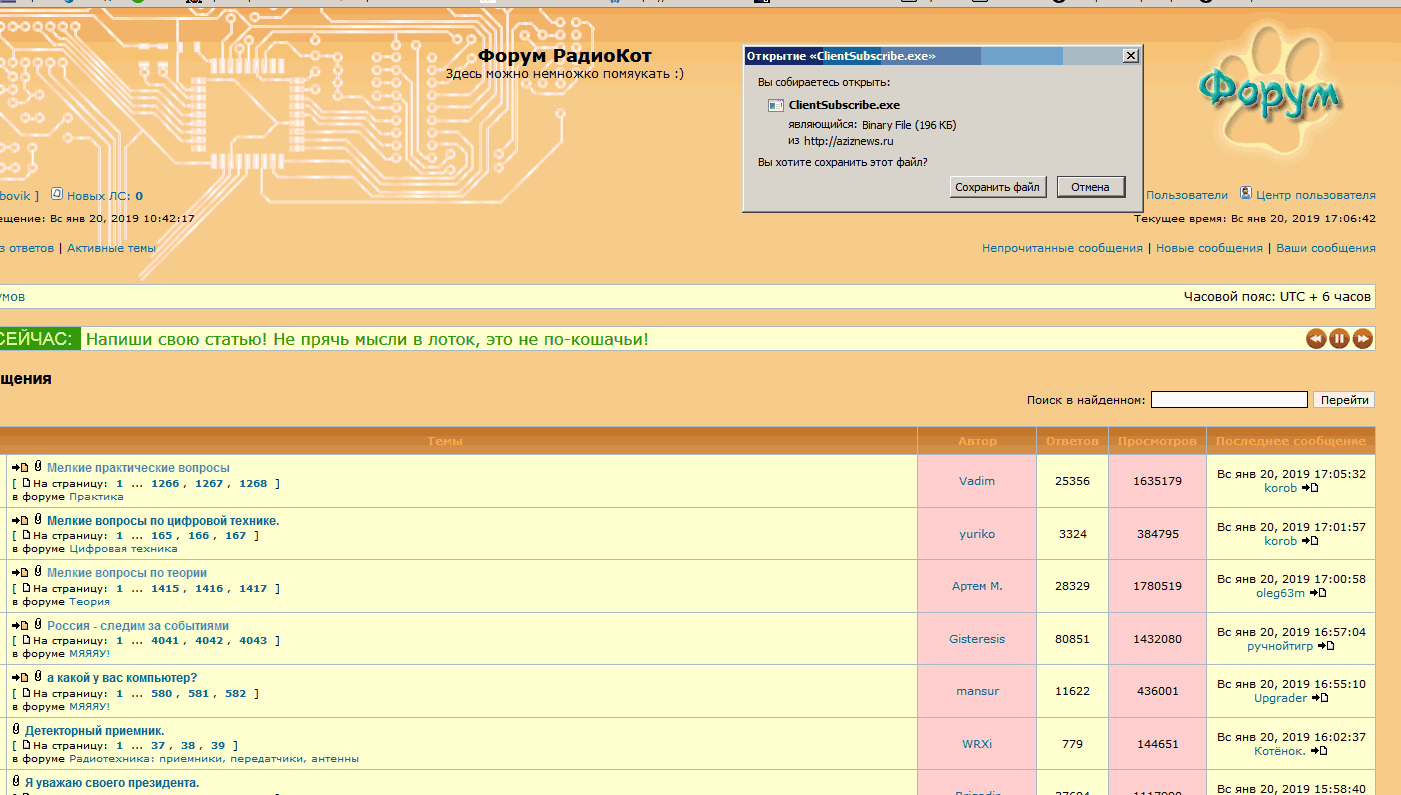Viewport: 1401px width, 795px height.
Task: Pause the scrolling news ticker
Action: pyautogui.click(x=1339, y=339)
